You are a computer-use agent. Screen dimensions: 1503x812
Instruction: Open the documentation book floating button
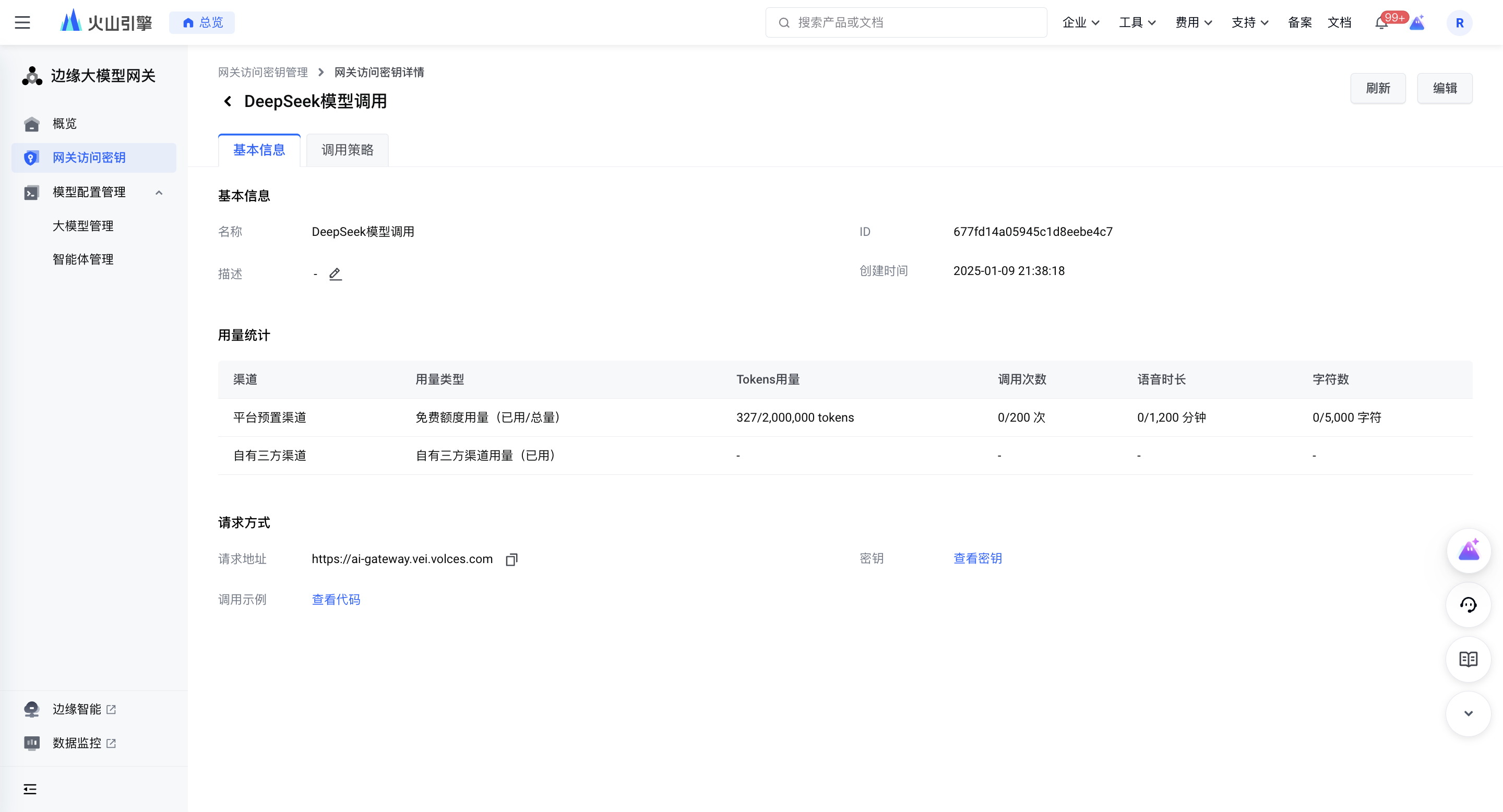(1468, 659)
